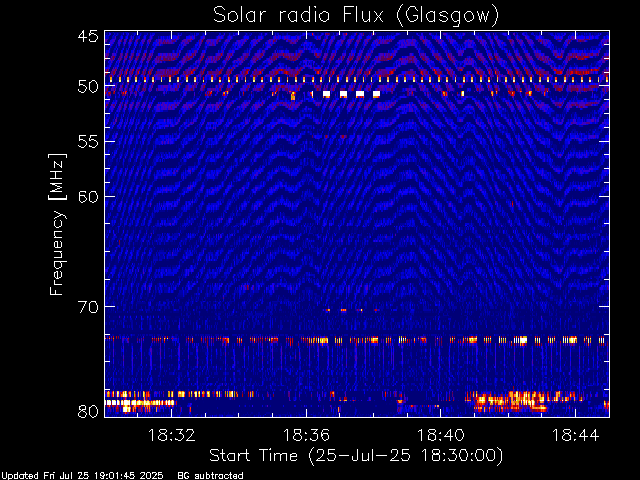Click the 18:32 time tick label
The width and height of the screenshot is (640, 480).
(171, 435)
